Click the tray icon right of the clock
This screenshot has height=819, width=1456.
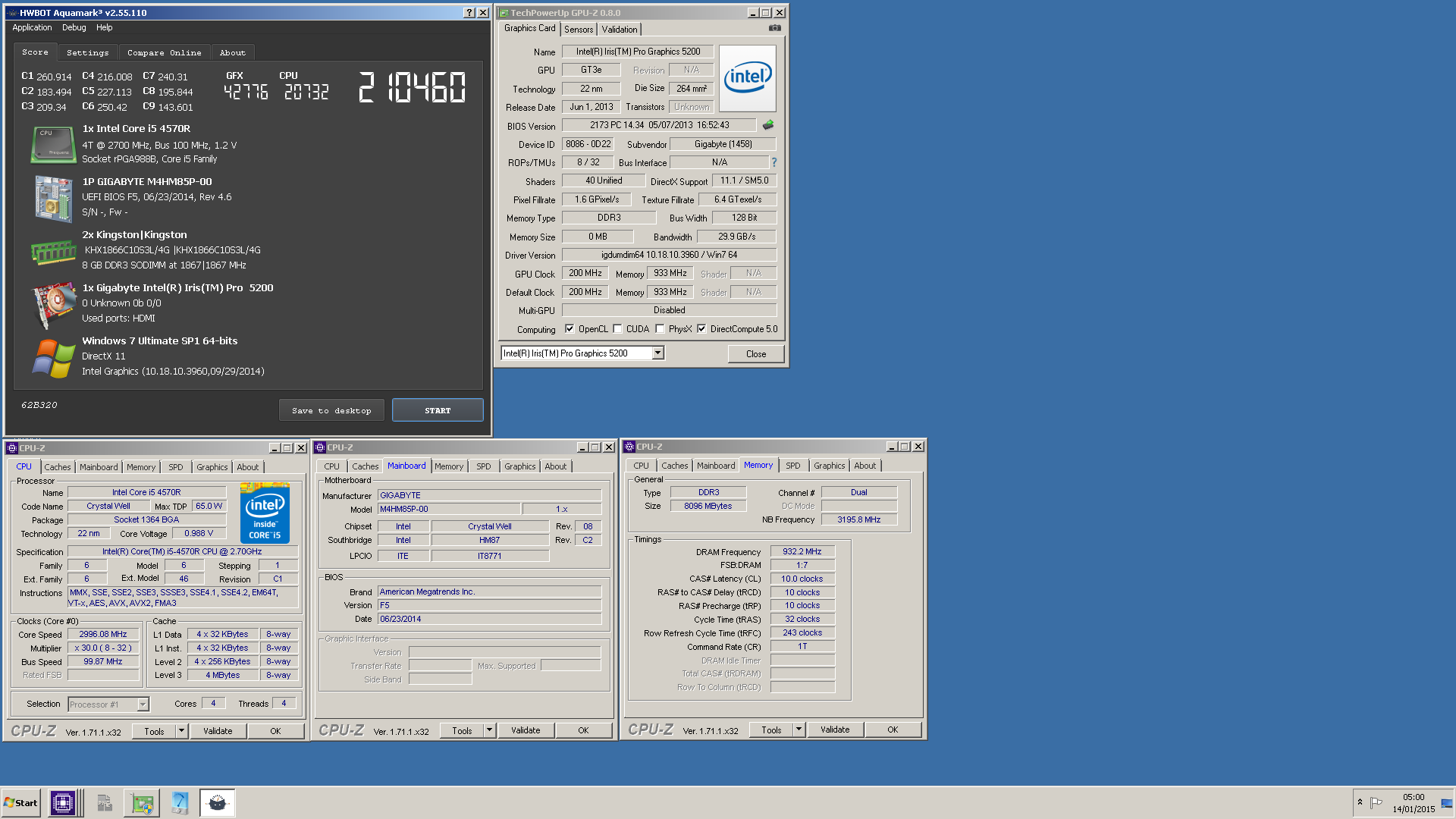pos(1447,803)
